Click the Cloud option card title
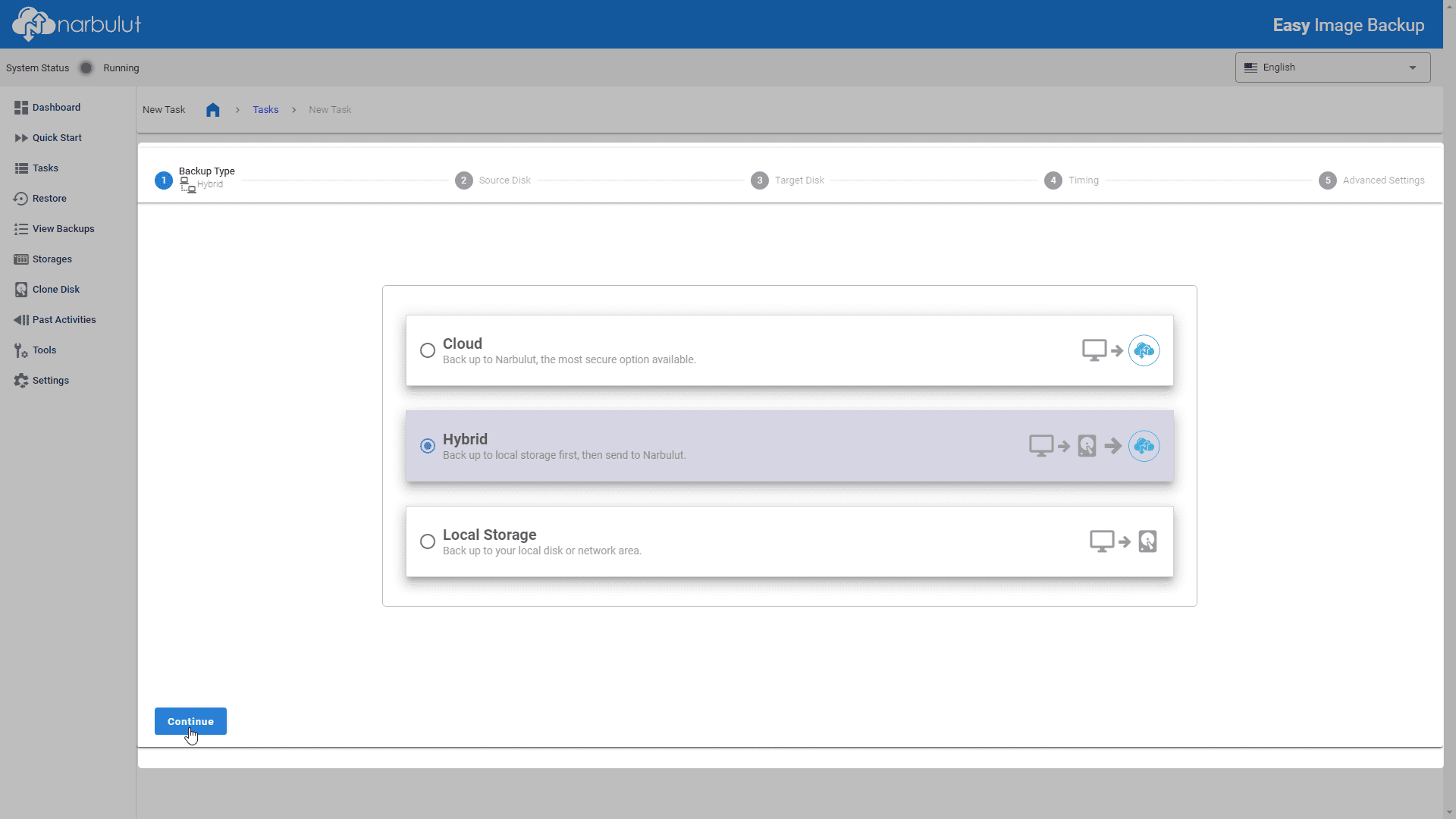This screenshot has height=819, width=1456. pos(463,344)
